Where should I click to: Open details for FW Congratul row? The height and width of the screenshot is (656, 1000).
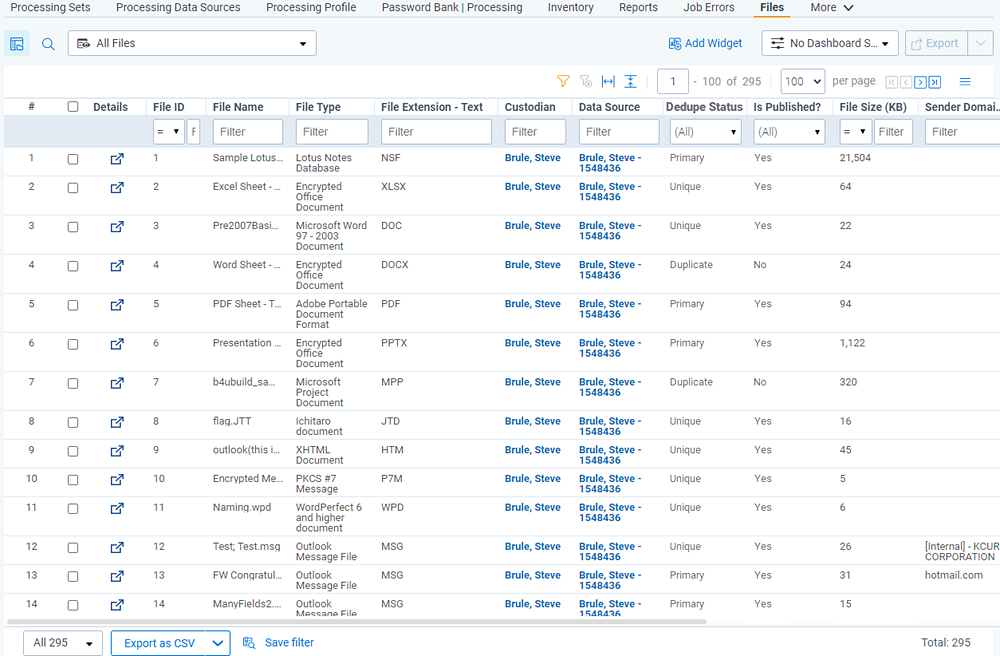click(117, 576)
